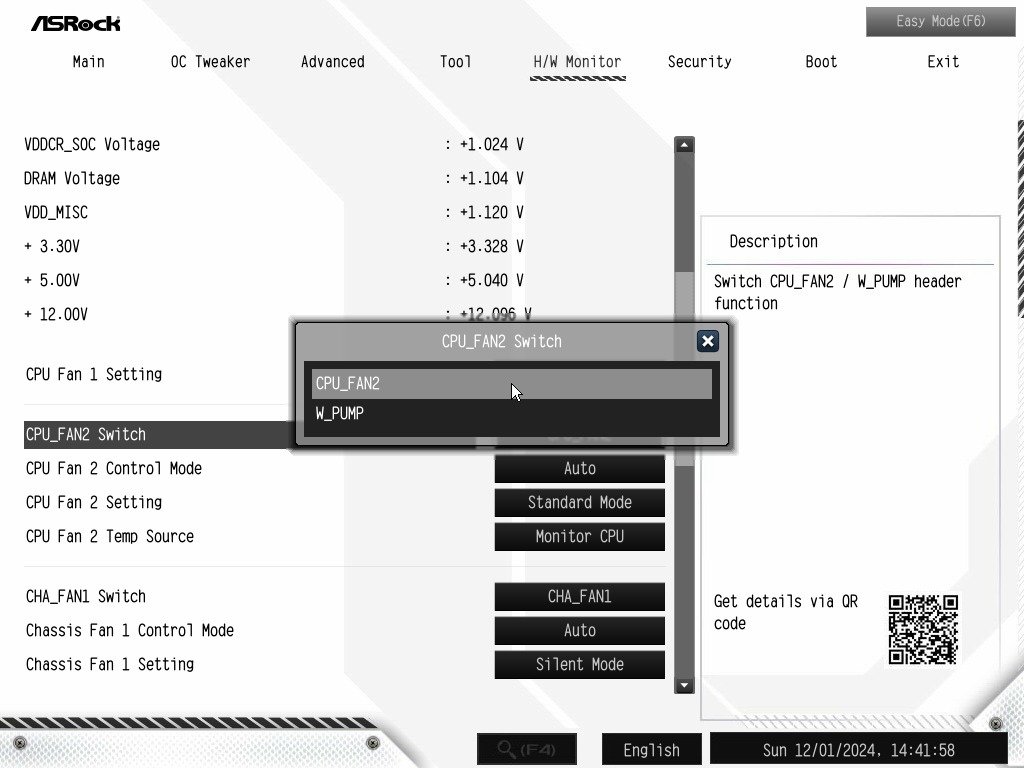Open CPU Fan 2 Setting Standard Mode dropdown
This screenshot has width=1024, height=768.
click(579, 502)
